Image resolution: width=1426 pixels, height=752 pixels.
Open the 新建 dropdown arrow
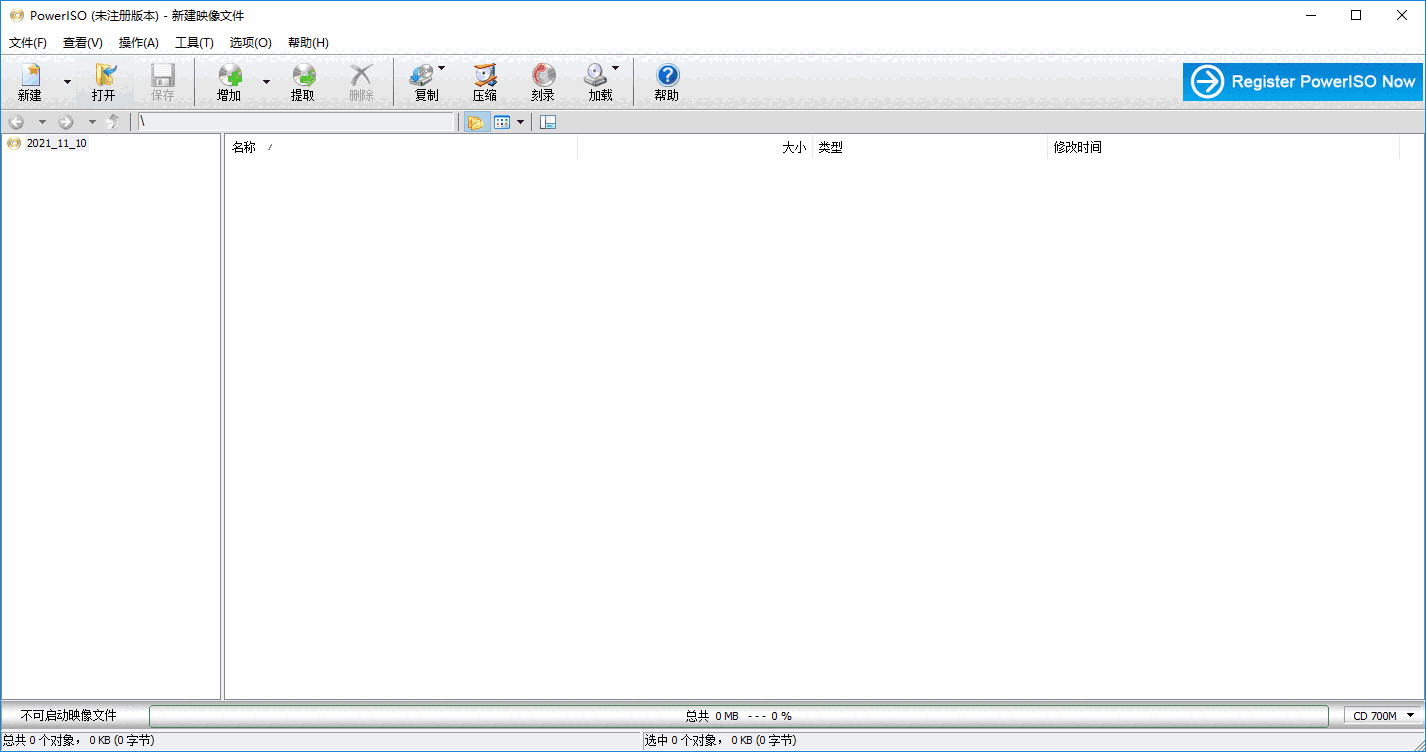point(66,80)
